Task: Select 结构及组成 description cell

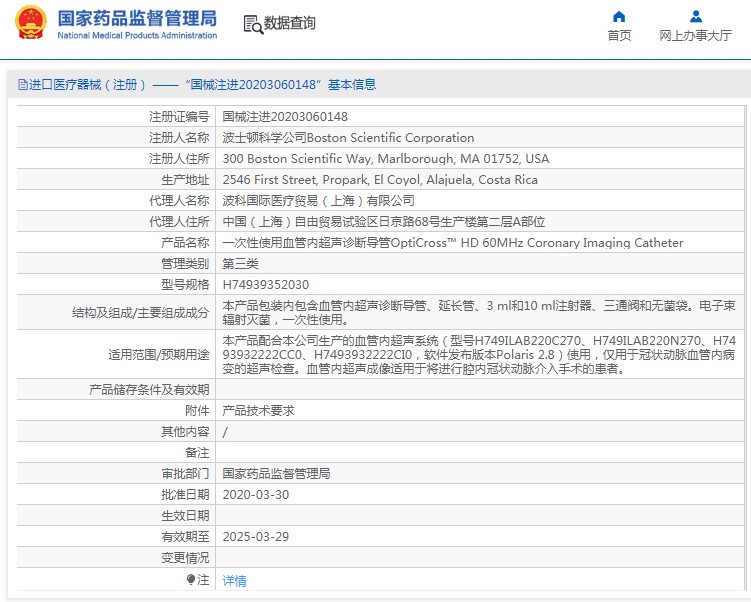Action: [479, 312]
